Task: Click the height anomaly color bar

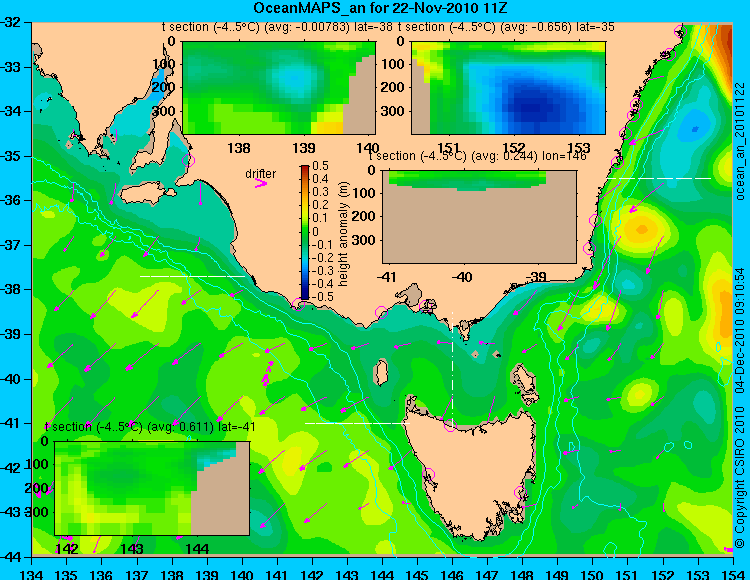Action: [x=305, y=233]
